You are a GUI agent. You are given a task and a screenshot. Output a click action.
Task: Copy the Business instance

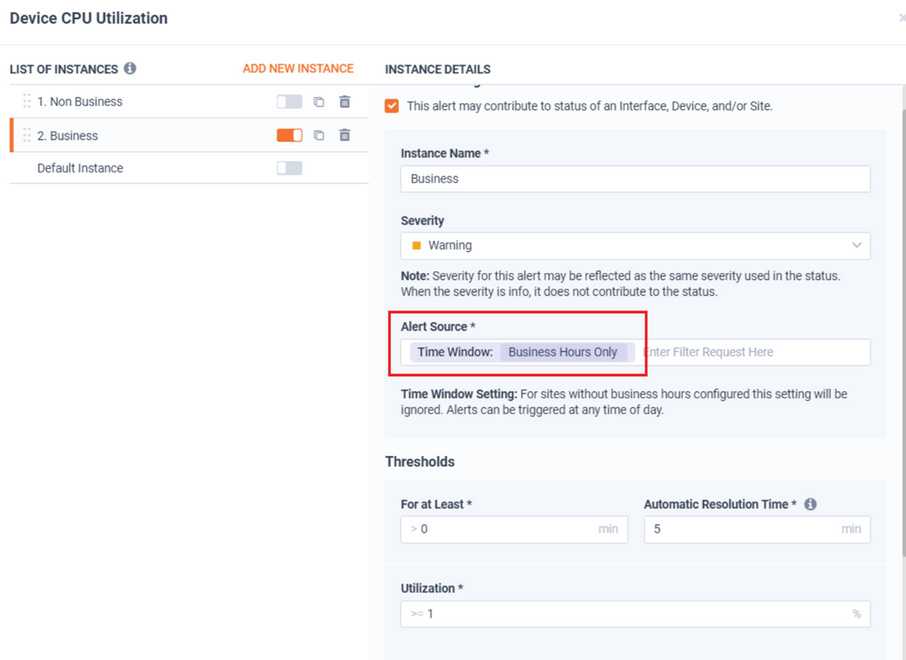319,135
